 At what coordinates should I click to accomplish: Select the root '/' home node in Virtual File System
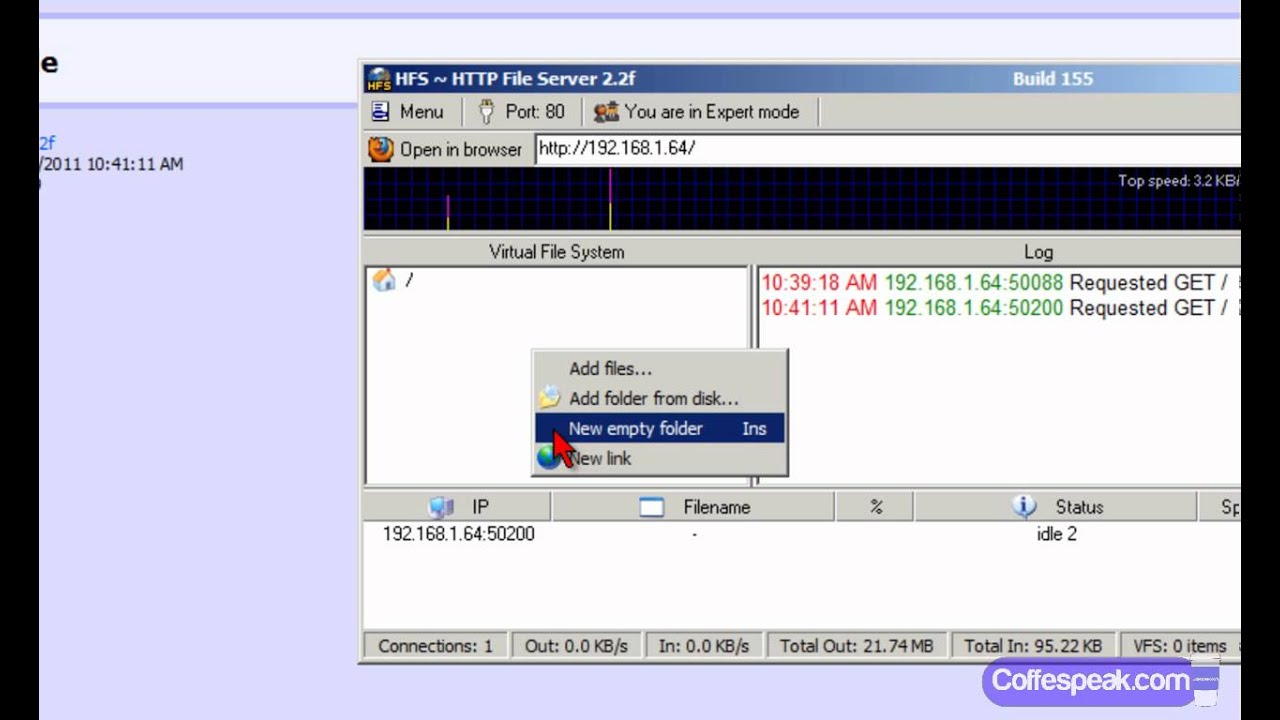coord(393,281)
